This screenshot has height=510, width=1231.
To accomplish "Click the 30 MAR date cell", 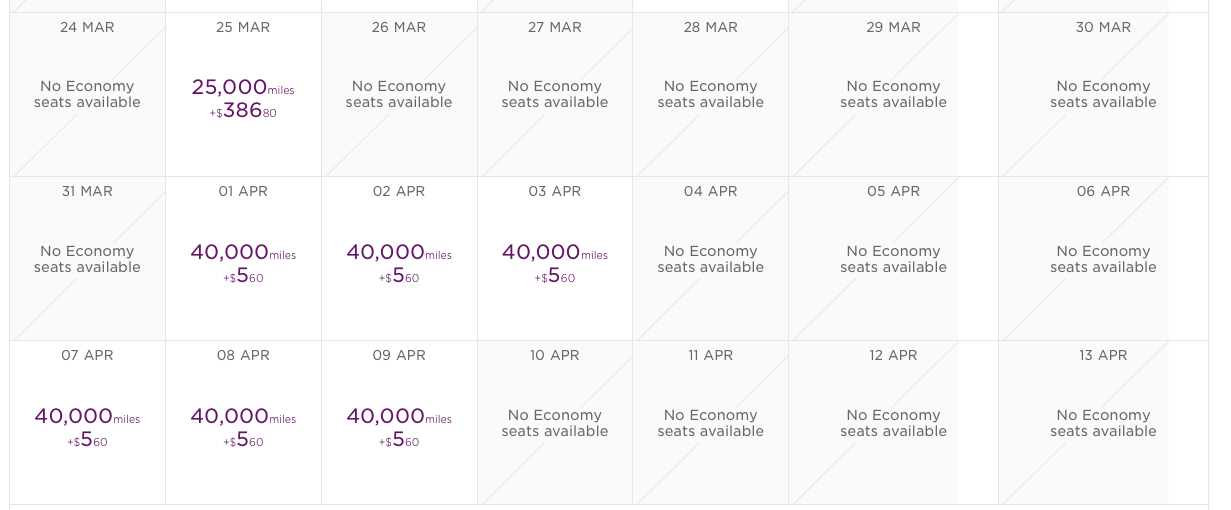I will pos(1103,95).
